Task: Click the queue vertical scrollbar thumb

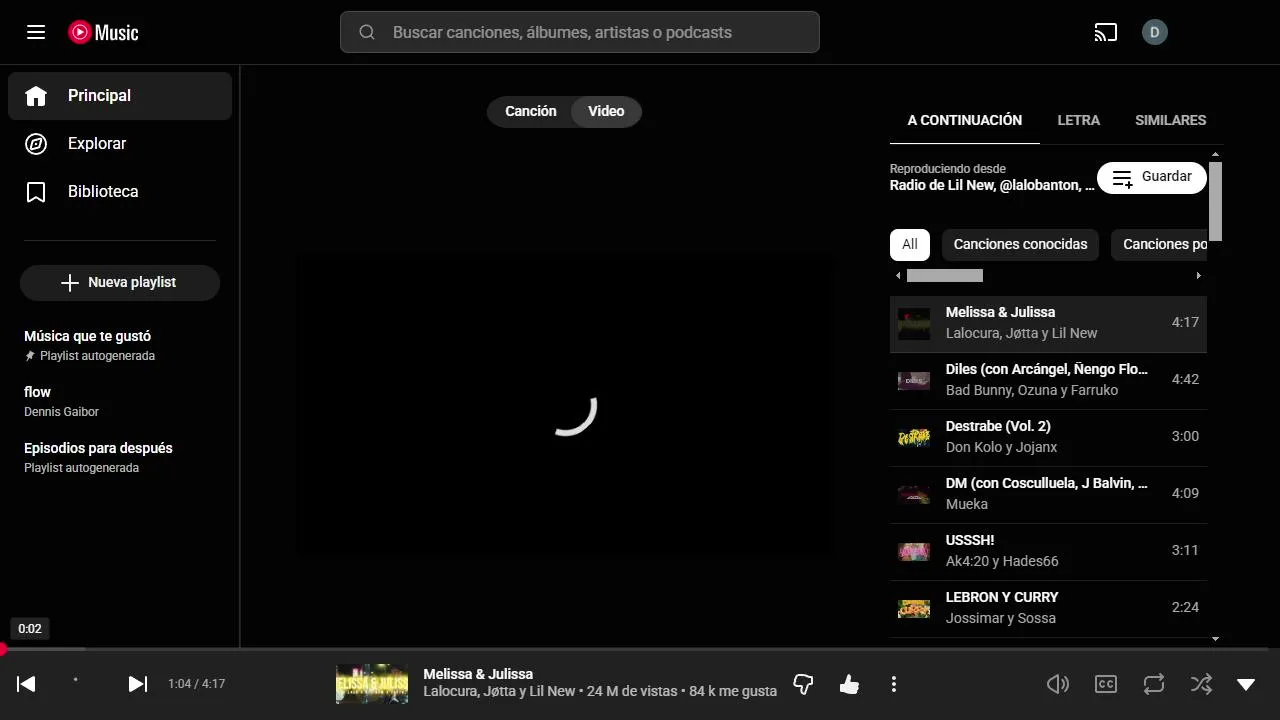Action: (x=1216, y=201)
